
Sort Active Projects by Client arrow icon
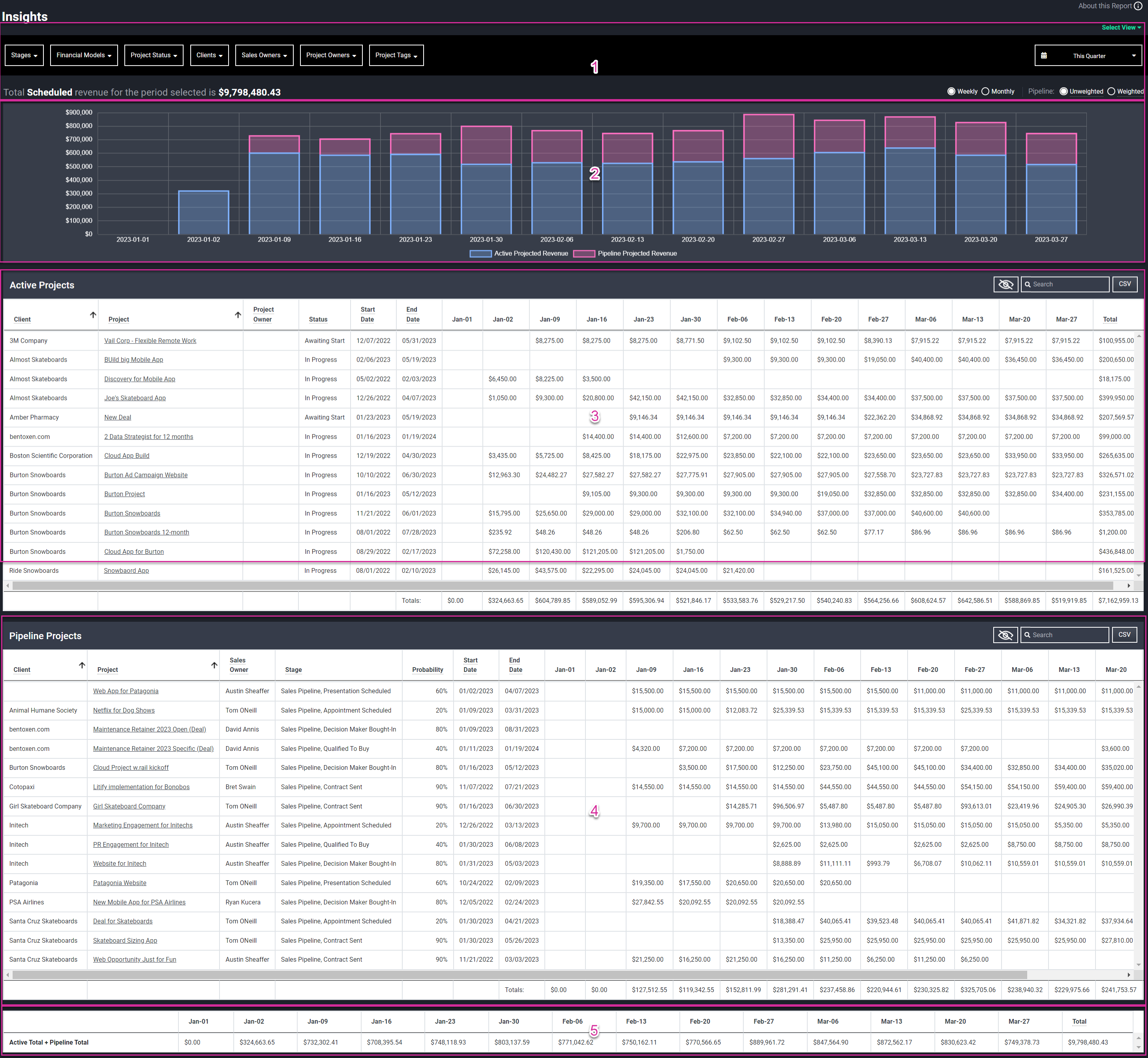(93, 315)
